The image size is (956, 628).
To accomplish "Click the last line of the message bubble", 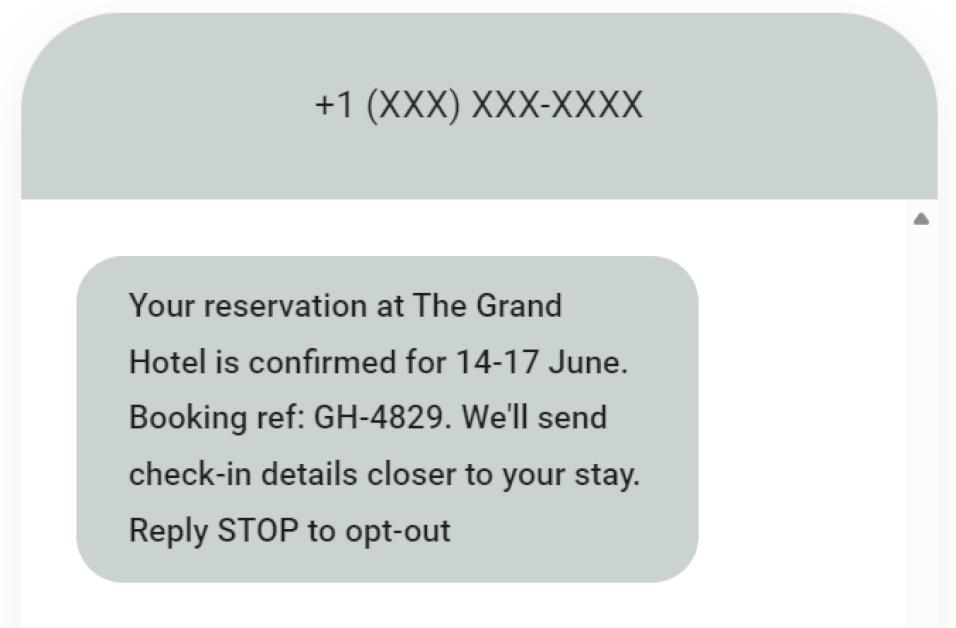I will 288,530.
